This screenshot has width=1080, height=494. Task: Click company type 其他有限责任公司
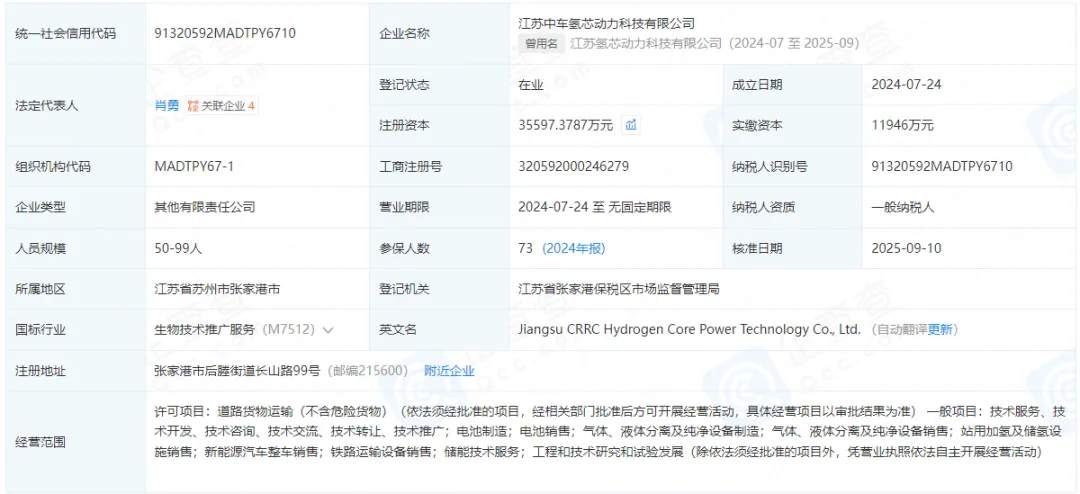pos(205,207)
